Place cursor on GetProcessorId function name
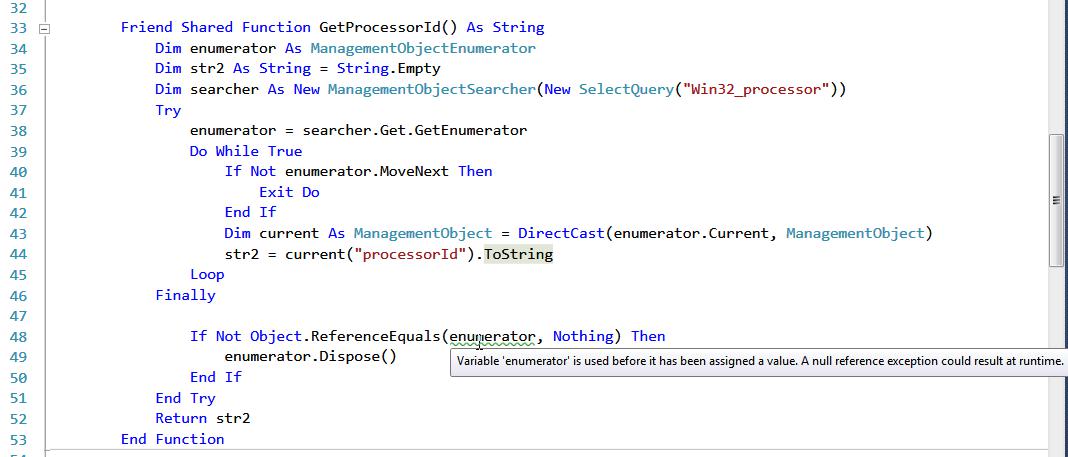The height and width of the screenshot is (457, 1068). click(377, 28)
